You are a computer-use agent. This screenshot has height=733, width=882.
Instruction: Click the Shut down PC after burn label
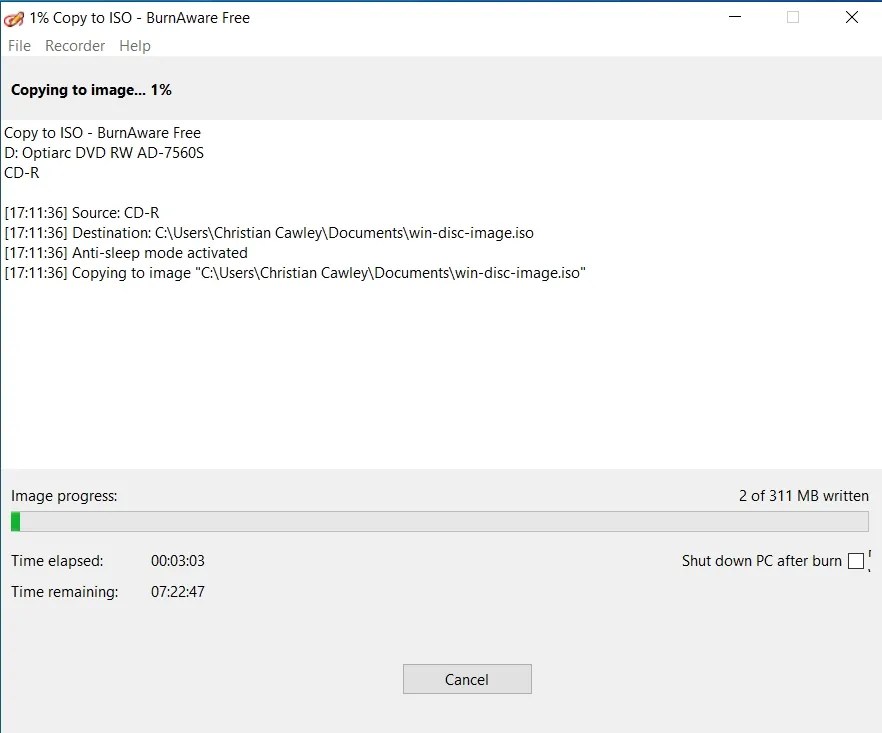click(x=761, y=561)
